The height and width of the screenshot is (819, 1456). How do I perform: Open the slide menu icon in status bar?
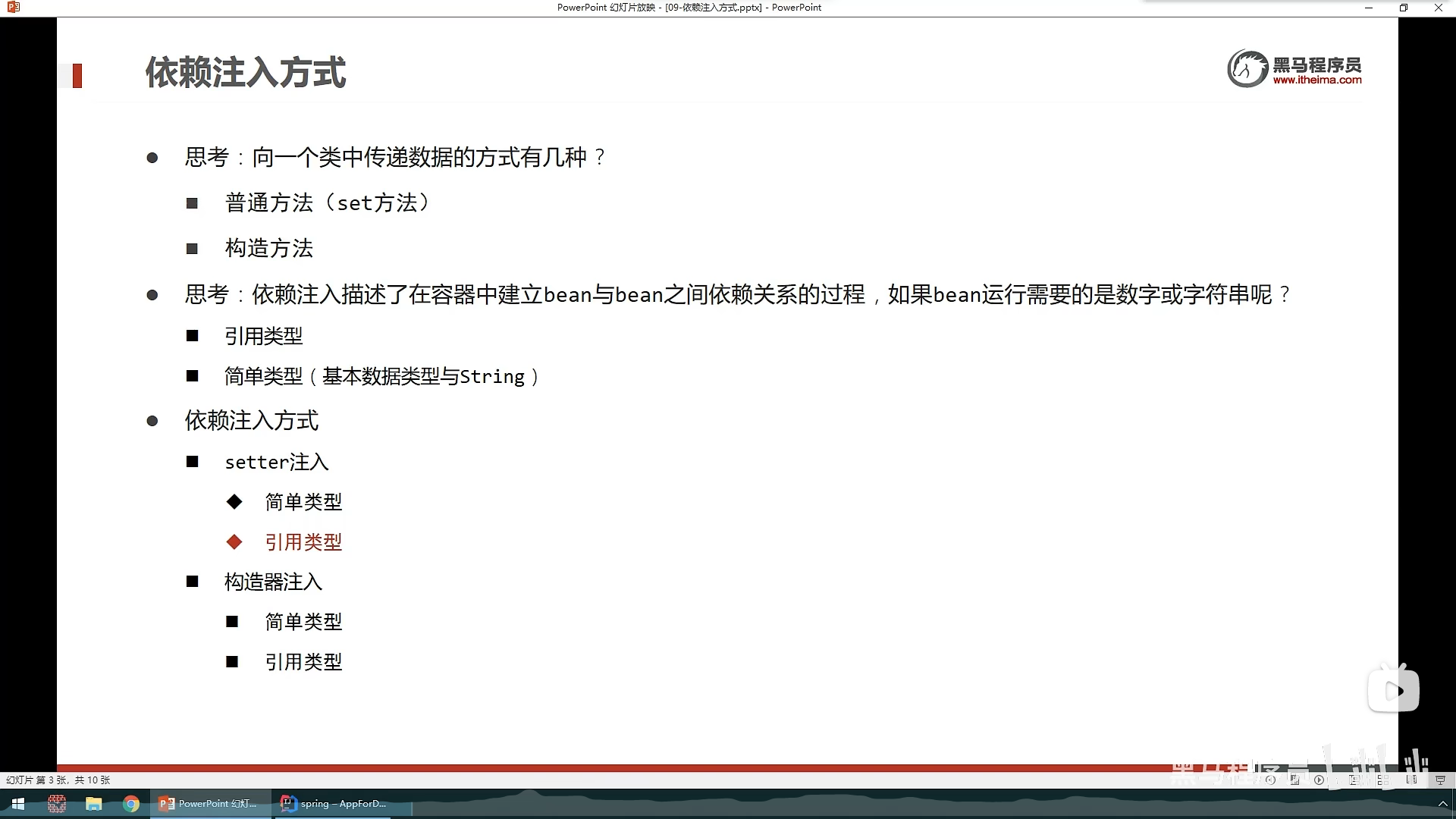[1295, 780]
